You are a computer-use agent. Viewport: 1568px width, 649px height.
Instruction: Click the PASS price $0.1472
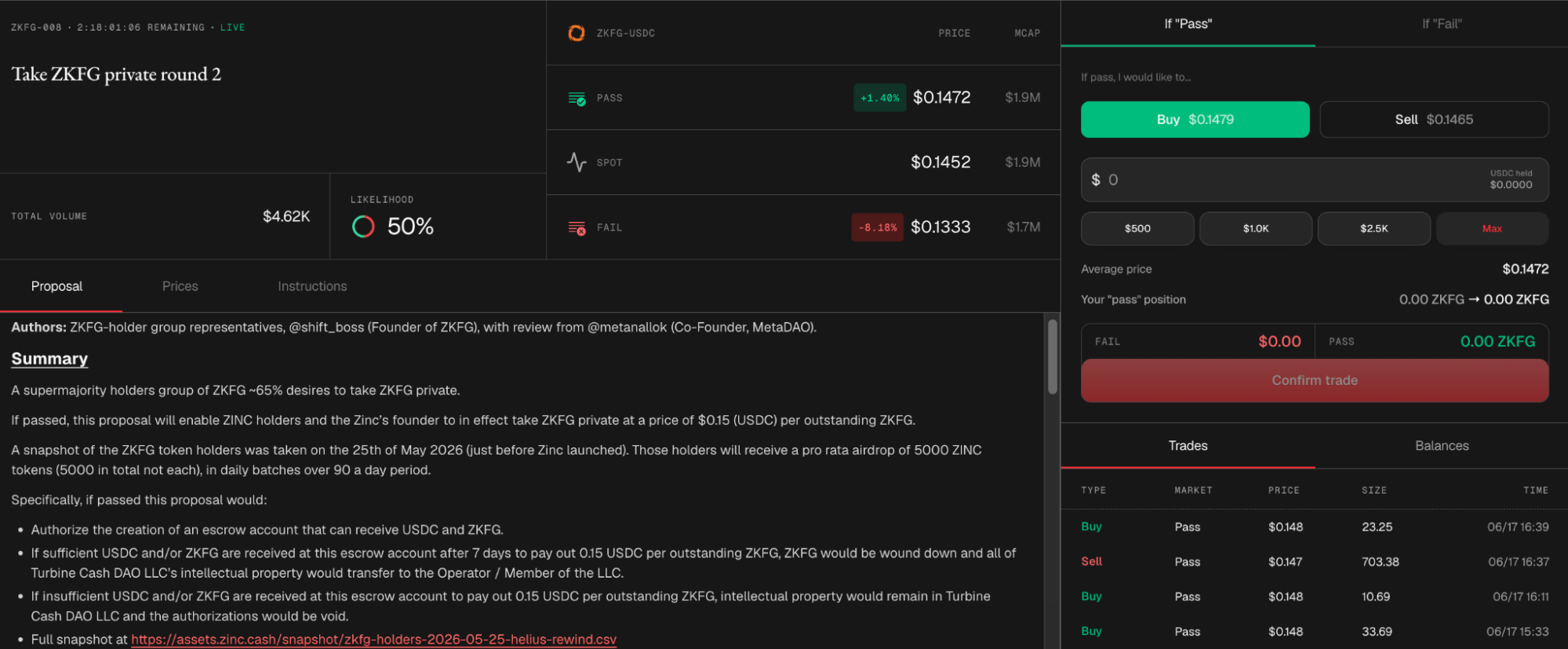941,97
